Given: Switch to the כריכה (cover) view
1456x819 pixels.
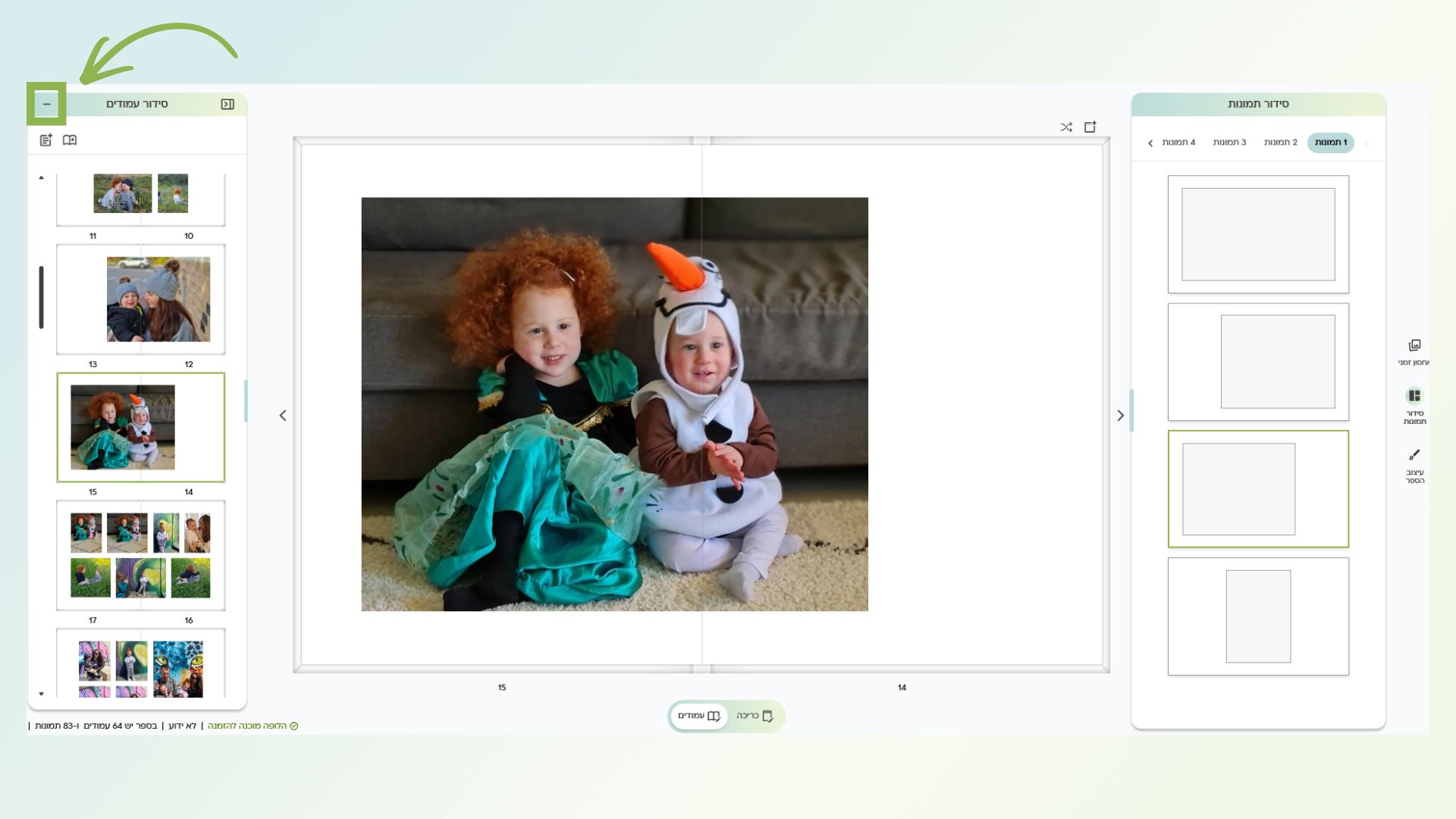Looking at the screenshot, I should click(x=755, y=716).
